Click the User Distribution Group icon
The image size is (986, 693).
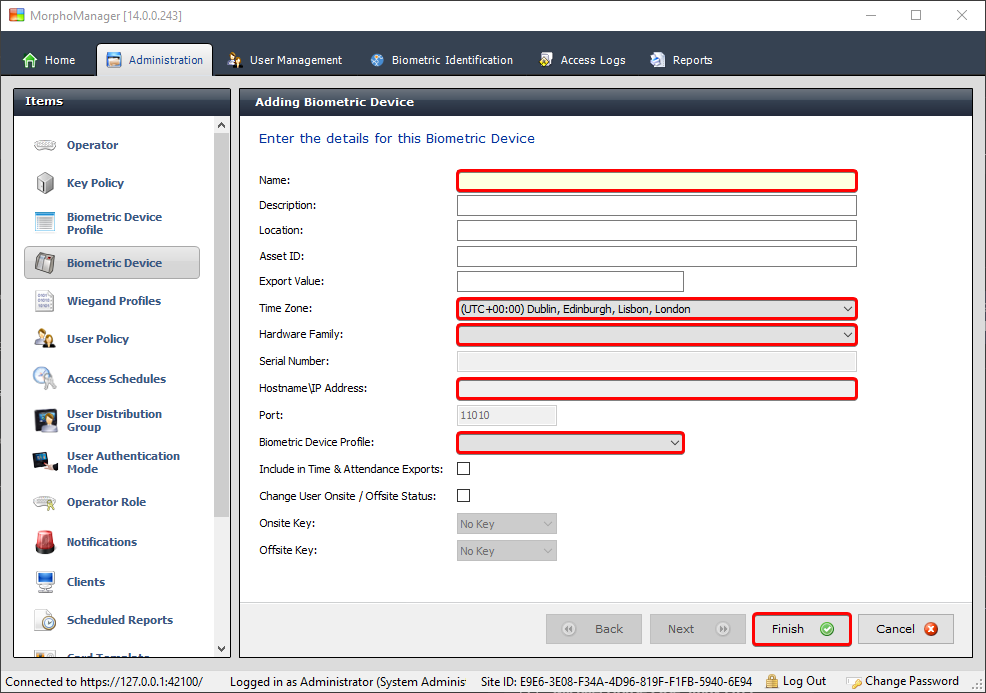46,420
